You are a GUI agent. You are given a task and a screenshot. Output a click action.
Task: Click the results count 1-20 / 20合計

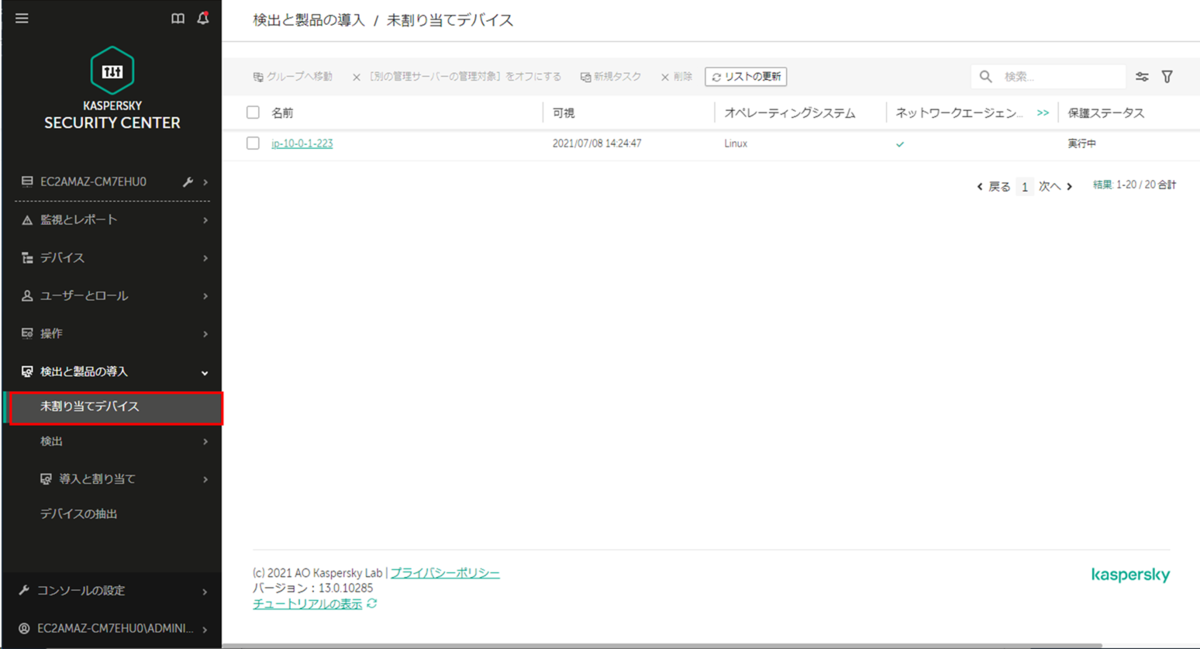(x=1135, y=185)
